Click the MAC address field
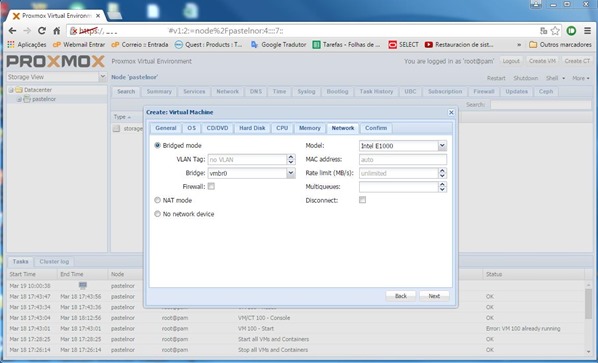Image resolution: width=598 pixels, height=363 pixels. [x=403, y=159]
